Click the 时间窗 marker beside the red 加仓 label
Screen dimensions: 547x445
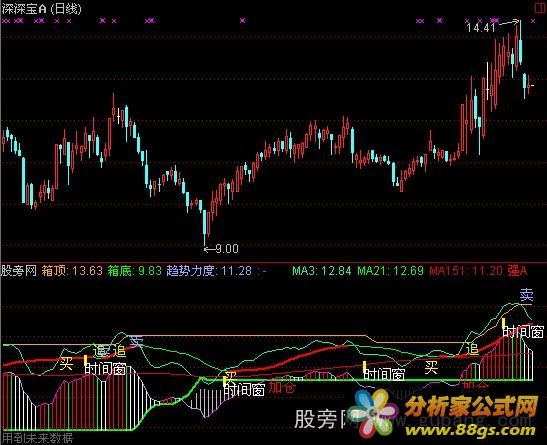[x=244, y=389]
